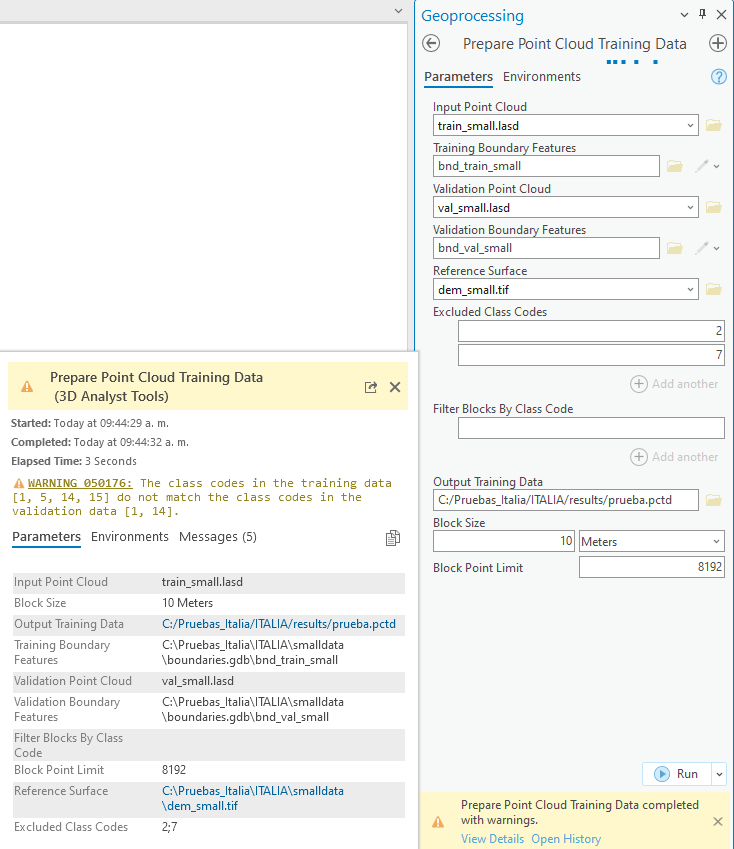Click Training Boundary Features input field
Image resolution: width=734 pixels, height=849 pixels.
[546, 166]
